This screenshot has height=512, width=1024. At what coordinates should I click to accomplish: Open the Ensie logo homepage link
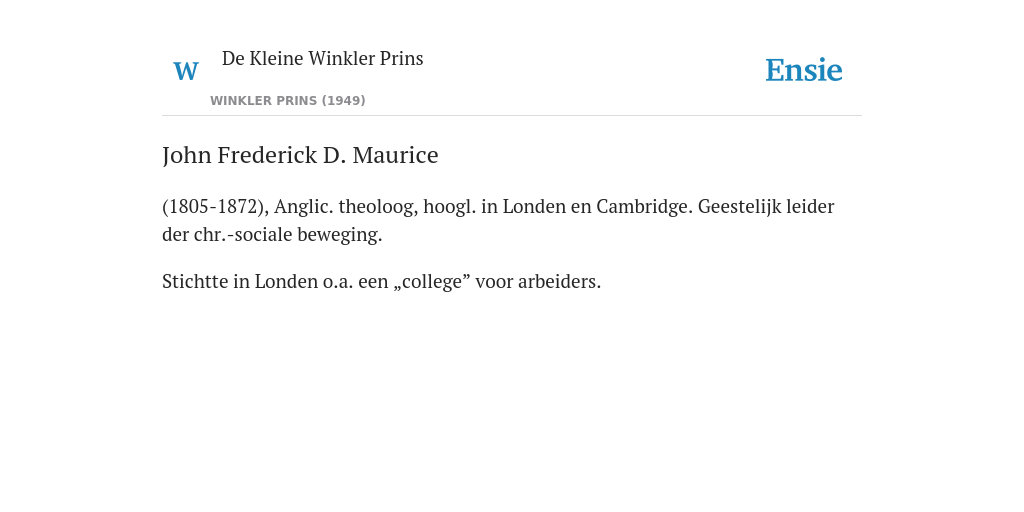click(x=804, y=70)
